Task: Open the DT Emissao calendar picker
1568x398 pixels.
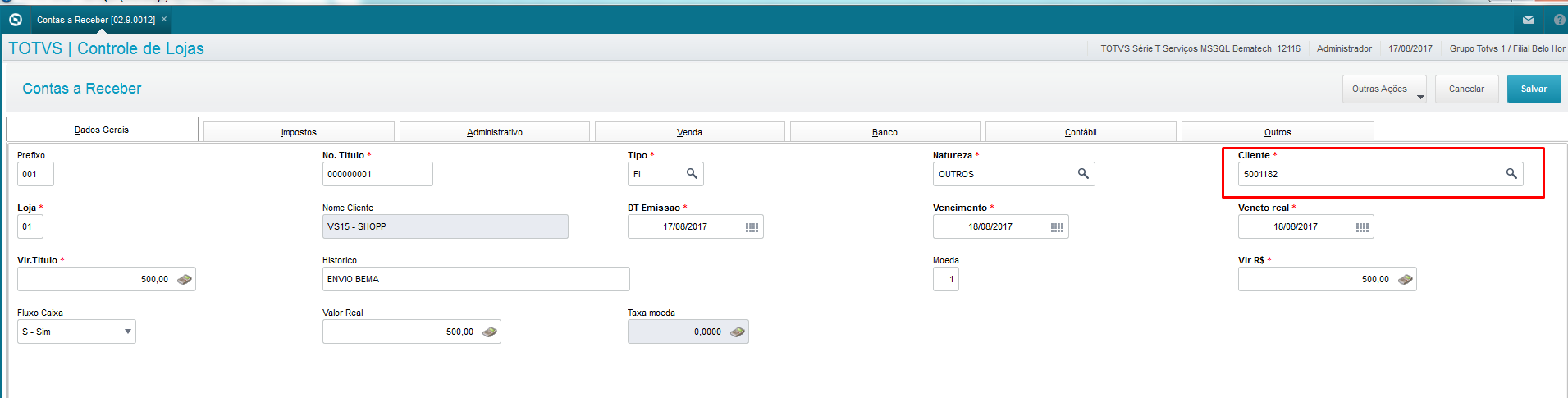Action: (x=752, y=227)
